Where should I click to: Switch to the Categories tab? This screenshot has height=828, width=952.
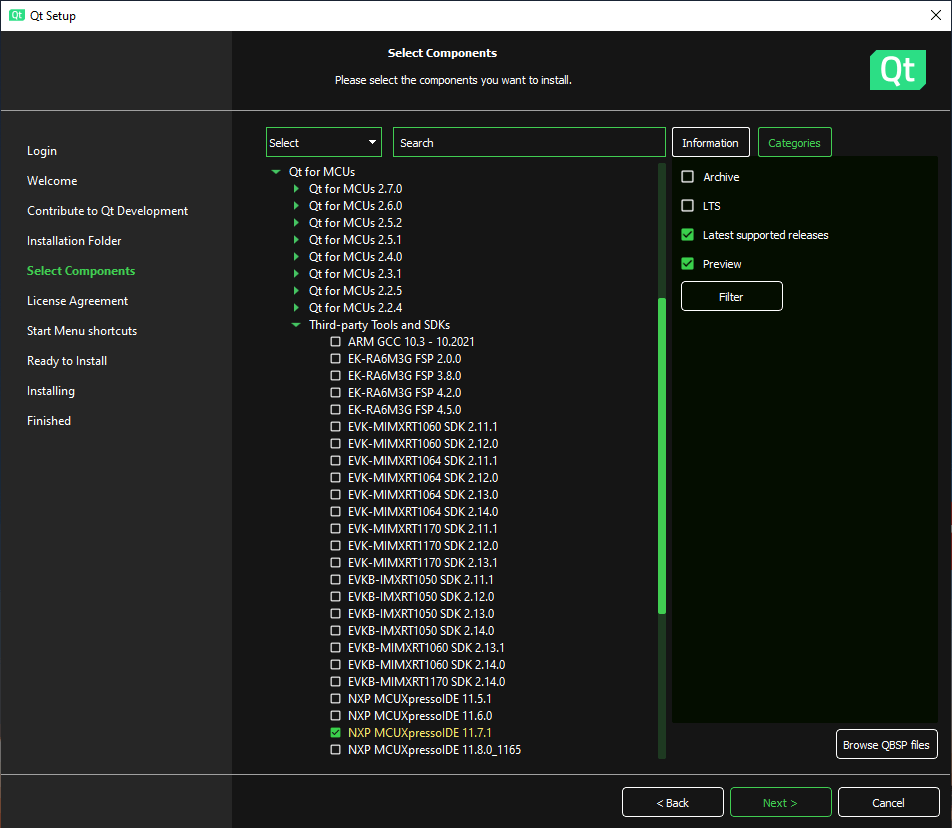pos(794,143)
